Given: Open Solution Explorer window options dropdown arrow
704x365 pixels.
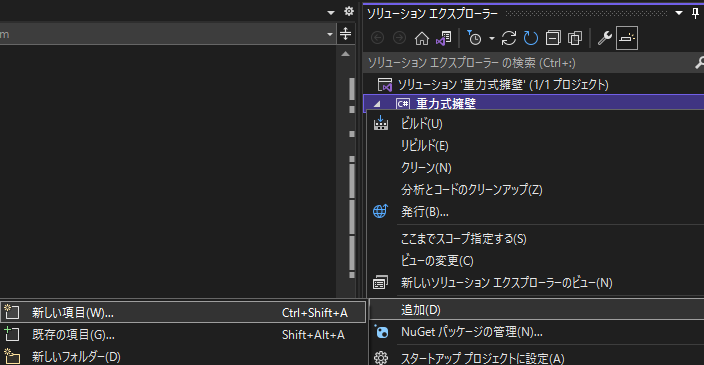Looking at the screenshot, I should 679,13.
